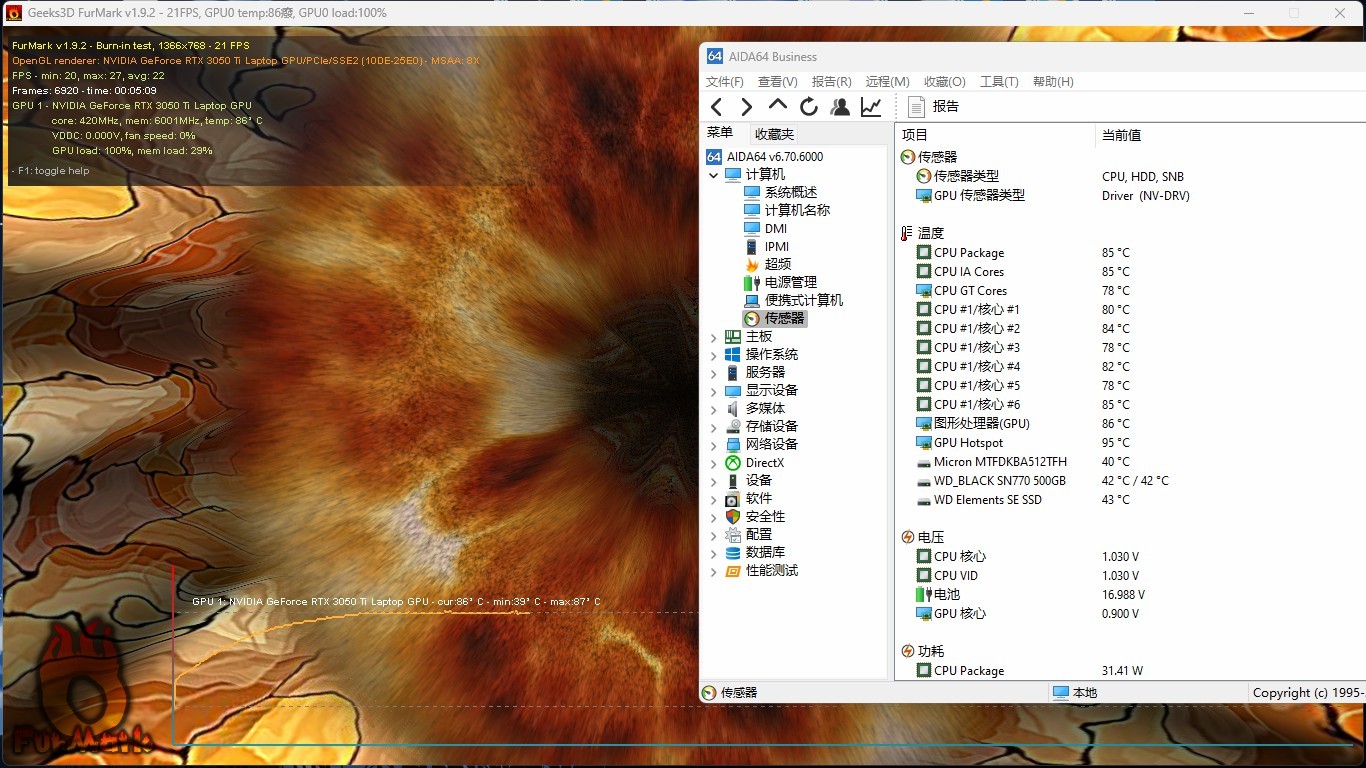Image resolution: width=1366 pixels, height=768 pixels.
Task: Select AIDA64 v6.70.6000 root node
Action: coord(765,157)
